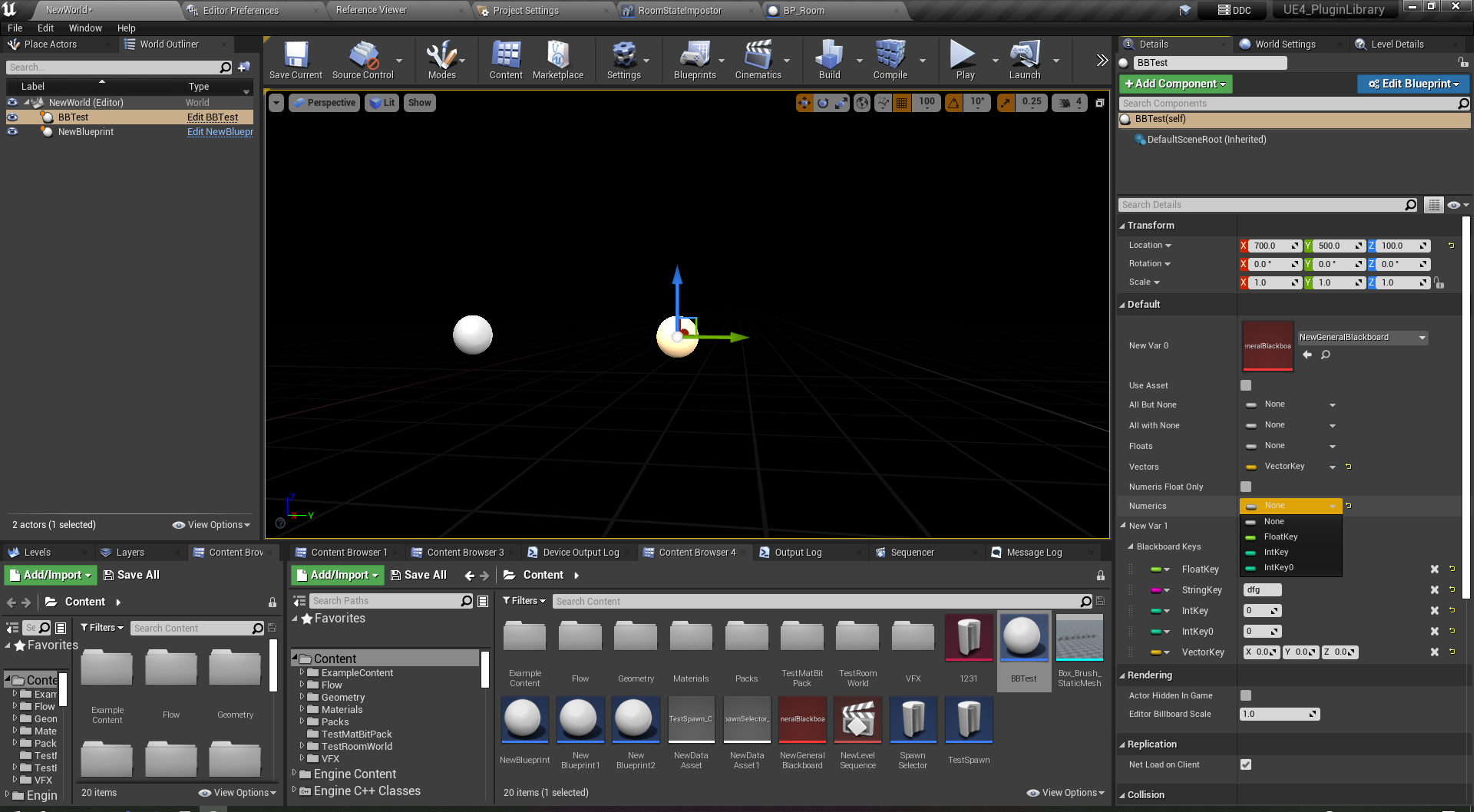Image resolution: width=1480 pixels, height=812 pixels.
Task: Open the Perspective viewport mode dropdown
Action: click(324, 102)
